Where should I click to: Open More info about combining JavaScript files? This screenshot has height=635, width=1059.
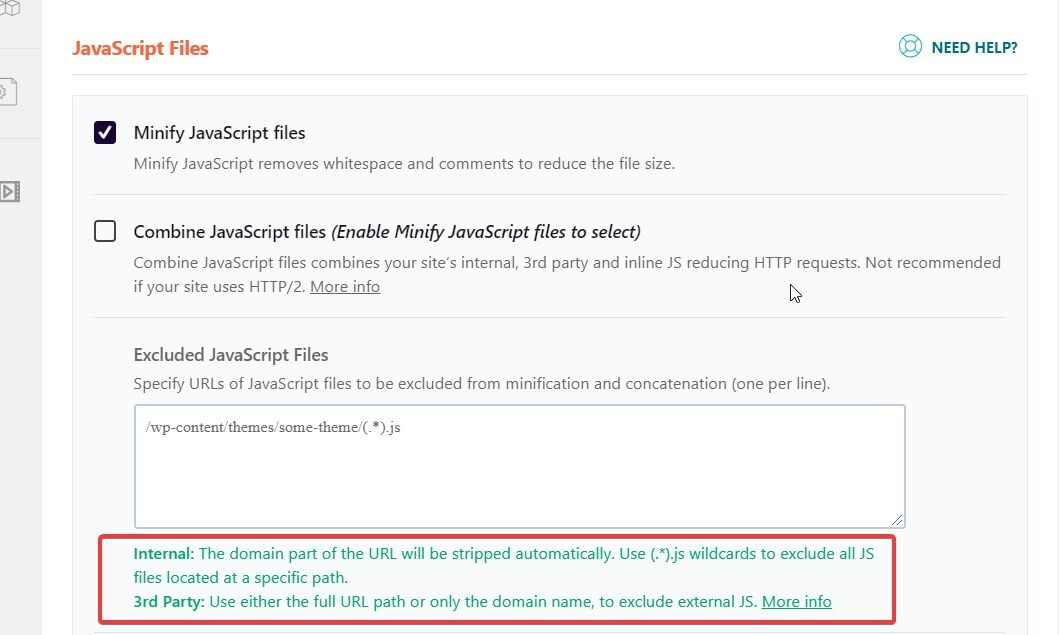pyautogui.click(x=344, y=286)
